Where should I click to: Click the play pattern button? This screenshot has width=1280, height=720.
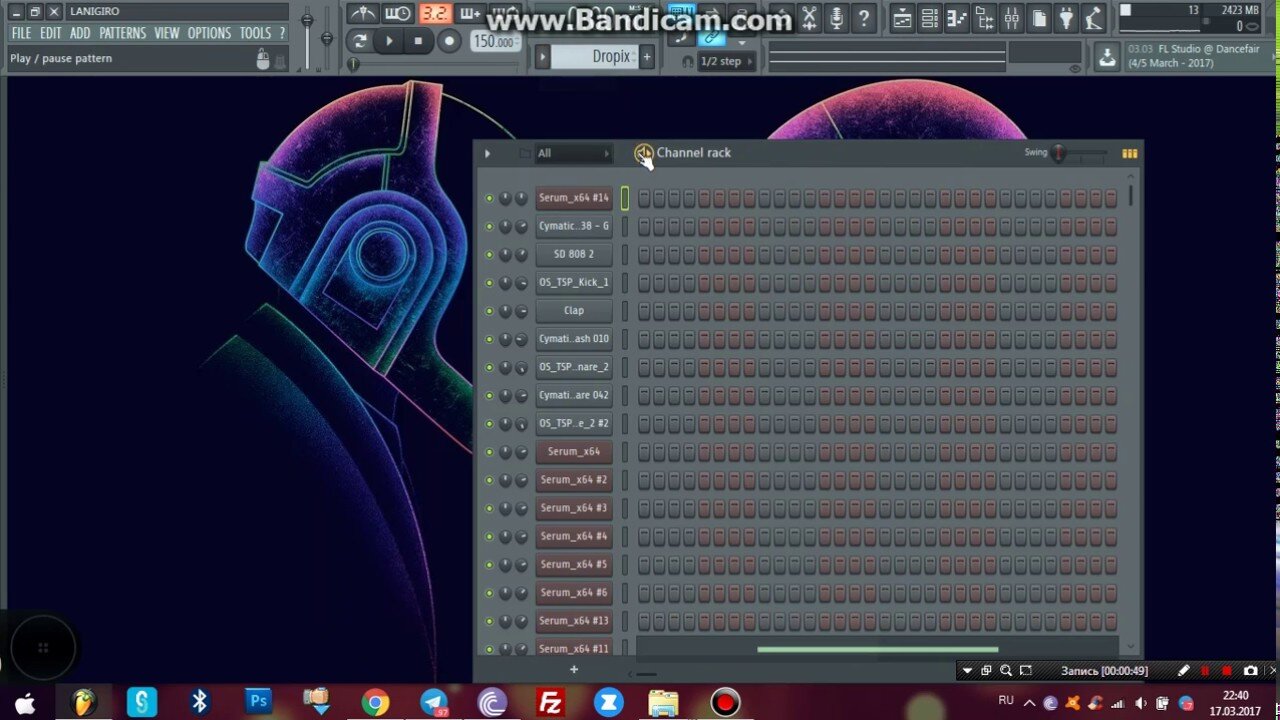(x=389, y=41)
